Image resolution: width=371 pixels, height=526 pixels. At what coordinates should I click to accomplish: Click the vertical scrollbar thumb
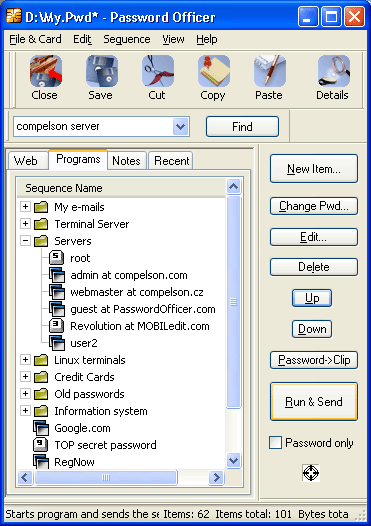pos(233,302)
